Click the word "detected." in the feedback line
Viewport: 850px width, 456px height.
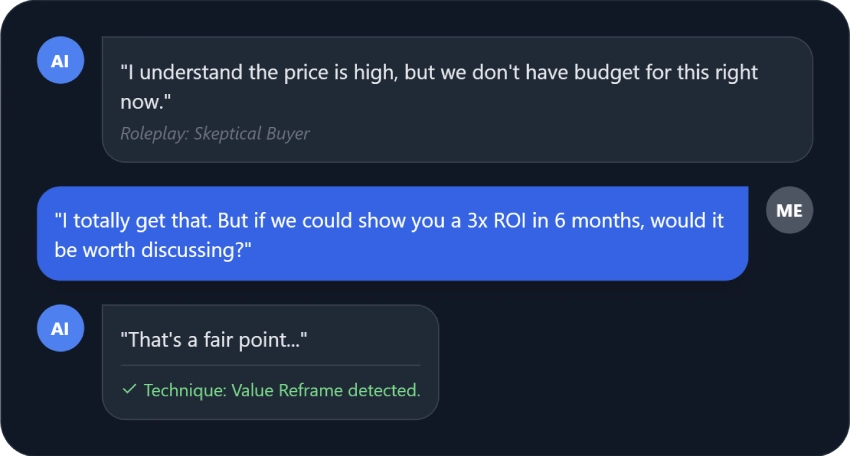point(384,390)
